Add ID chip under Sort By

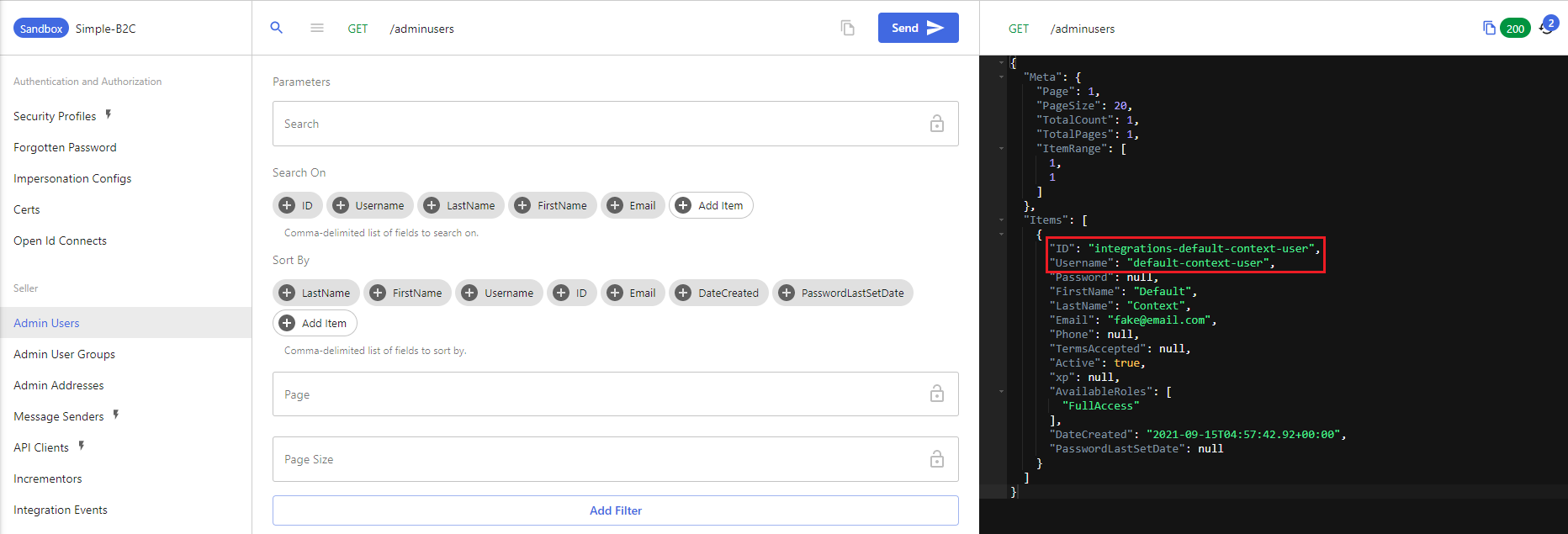[x=571, y=293]
